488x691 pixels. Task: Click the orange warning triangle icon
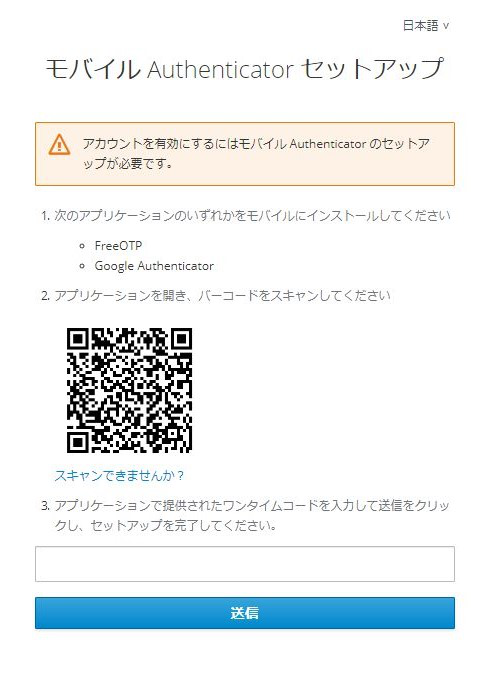pyautogui.click(x=59, y=145)
